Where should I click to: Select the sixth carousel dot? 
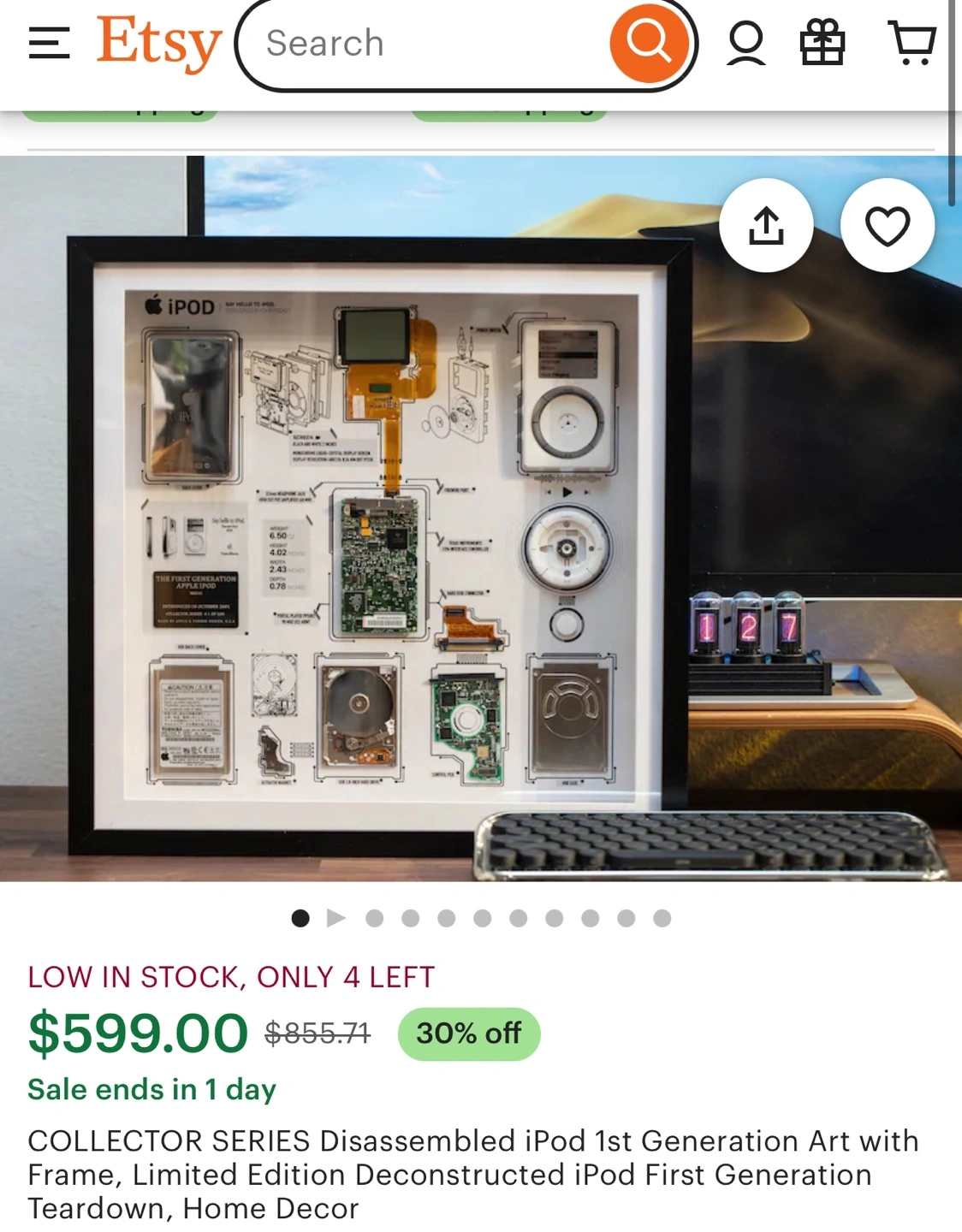pos(482,918)
